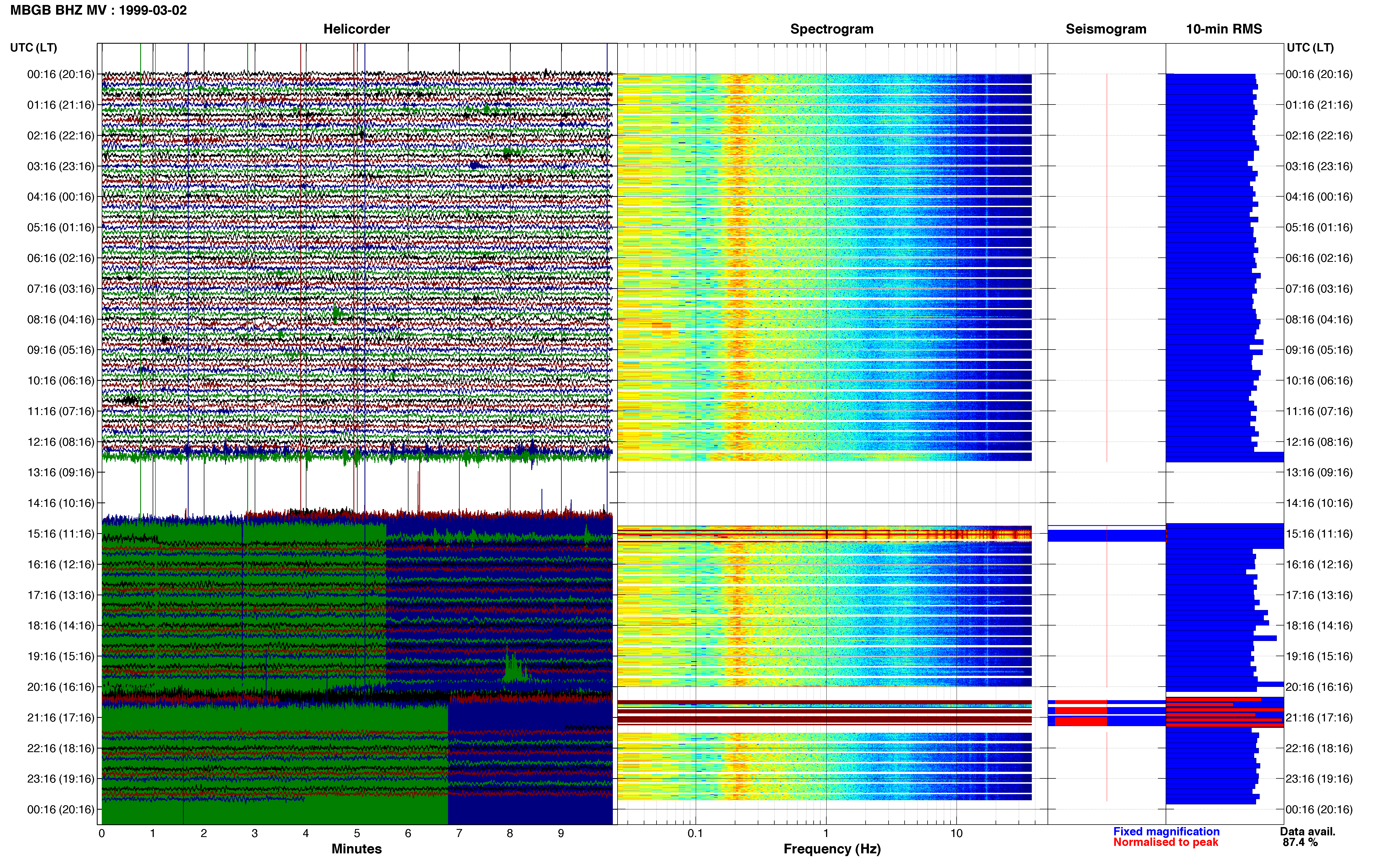Image resolution: width=1388 pixels, height=868 pixels.
Task: Click the red saturated spectrogram band at 15:16
Action: (824, 535)
